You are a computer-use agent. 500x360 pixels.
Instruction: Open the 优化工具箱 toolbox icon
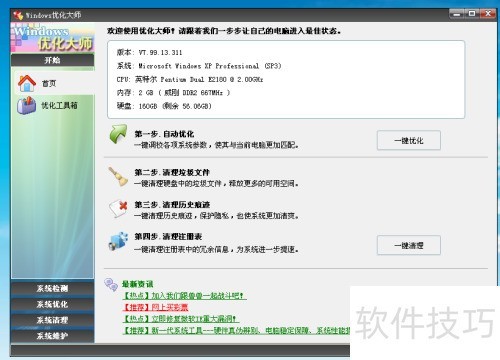coord(26,105)
